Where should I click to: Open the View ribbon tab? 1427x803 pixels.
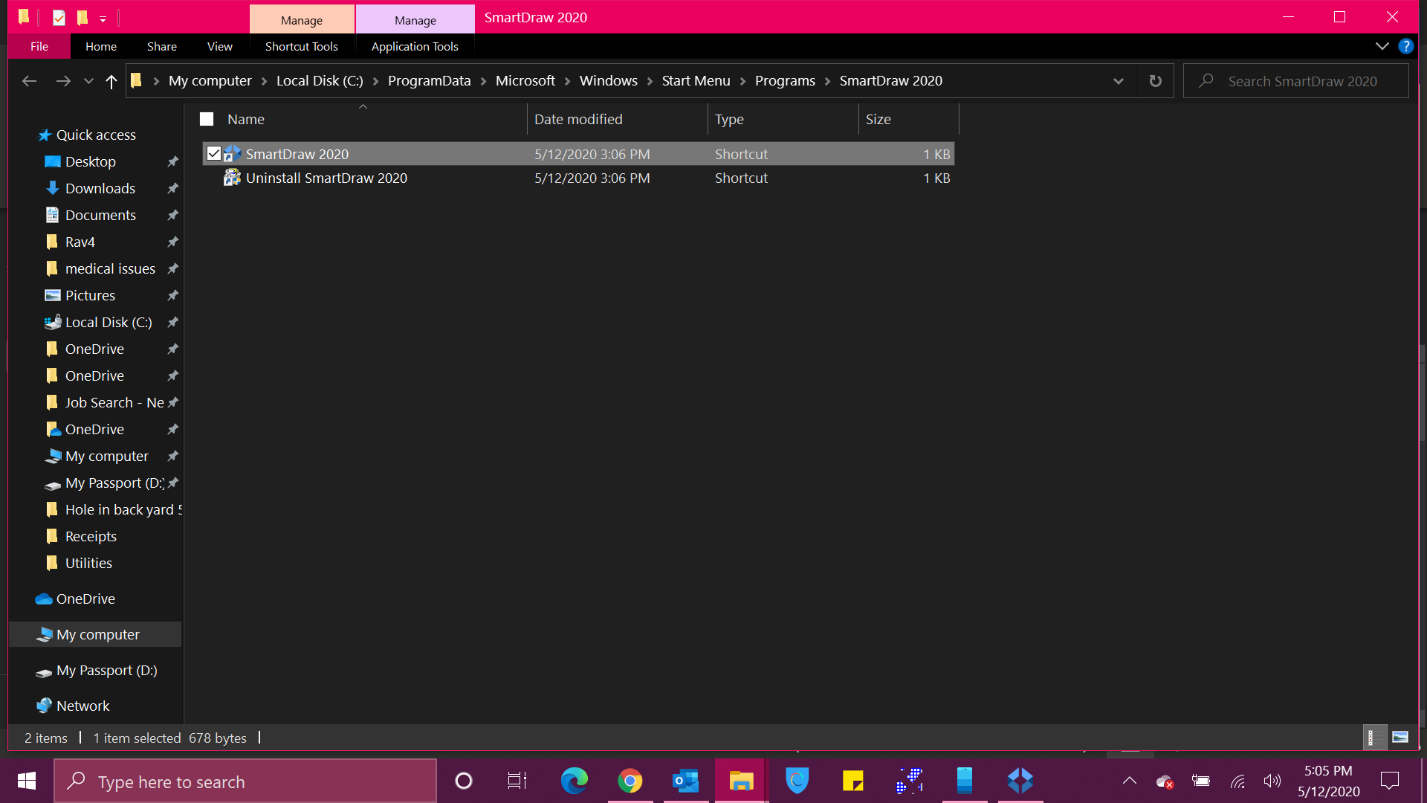220,46
